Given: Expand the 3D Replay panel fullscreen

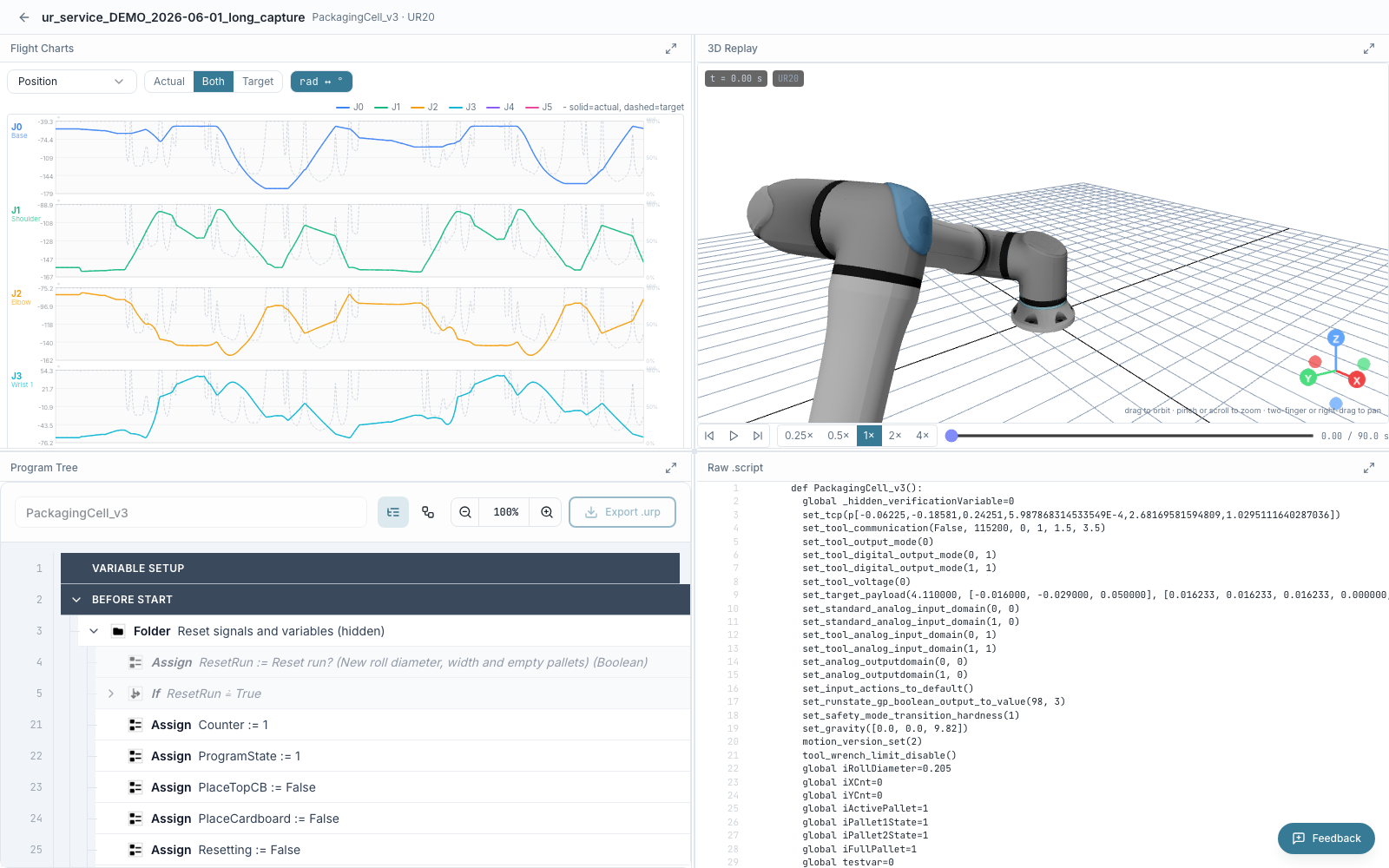Looking at the screenshot, I should 1369,49.
